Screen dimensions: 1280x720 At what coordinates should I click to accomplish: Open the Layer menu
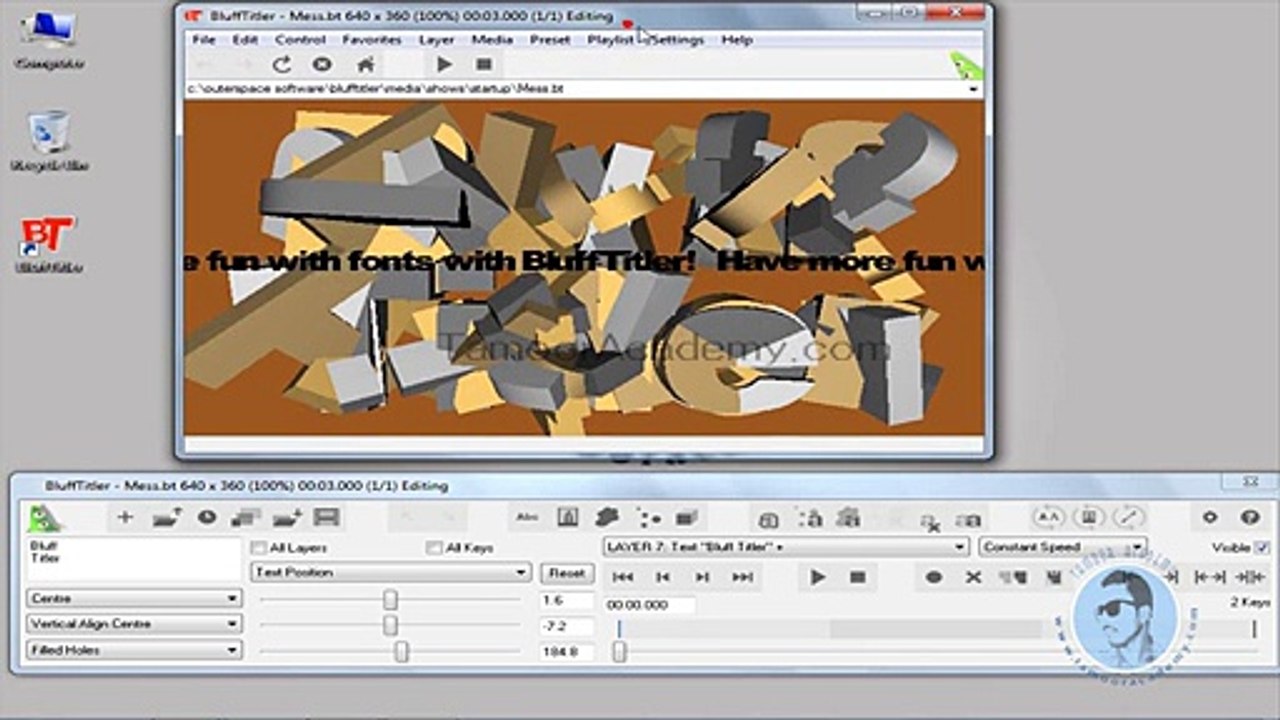[436, 40]
